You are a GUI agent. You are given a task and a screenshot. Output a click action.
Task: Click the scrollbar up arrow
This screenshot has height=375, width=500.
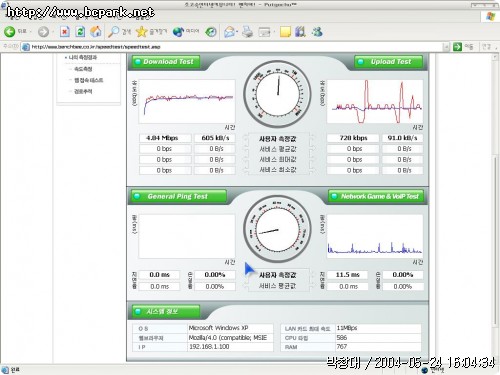coord(495,57)
